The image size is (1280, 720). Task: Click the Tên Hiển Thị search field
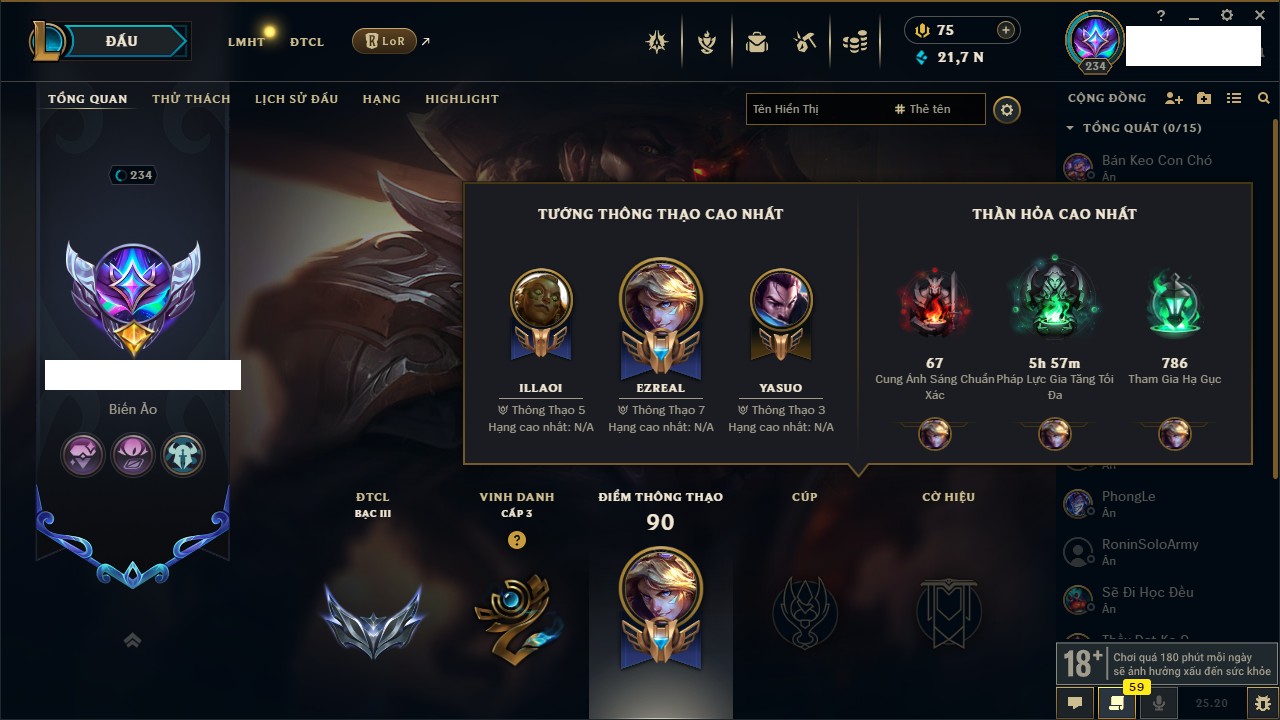click(817, 109)
